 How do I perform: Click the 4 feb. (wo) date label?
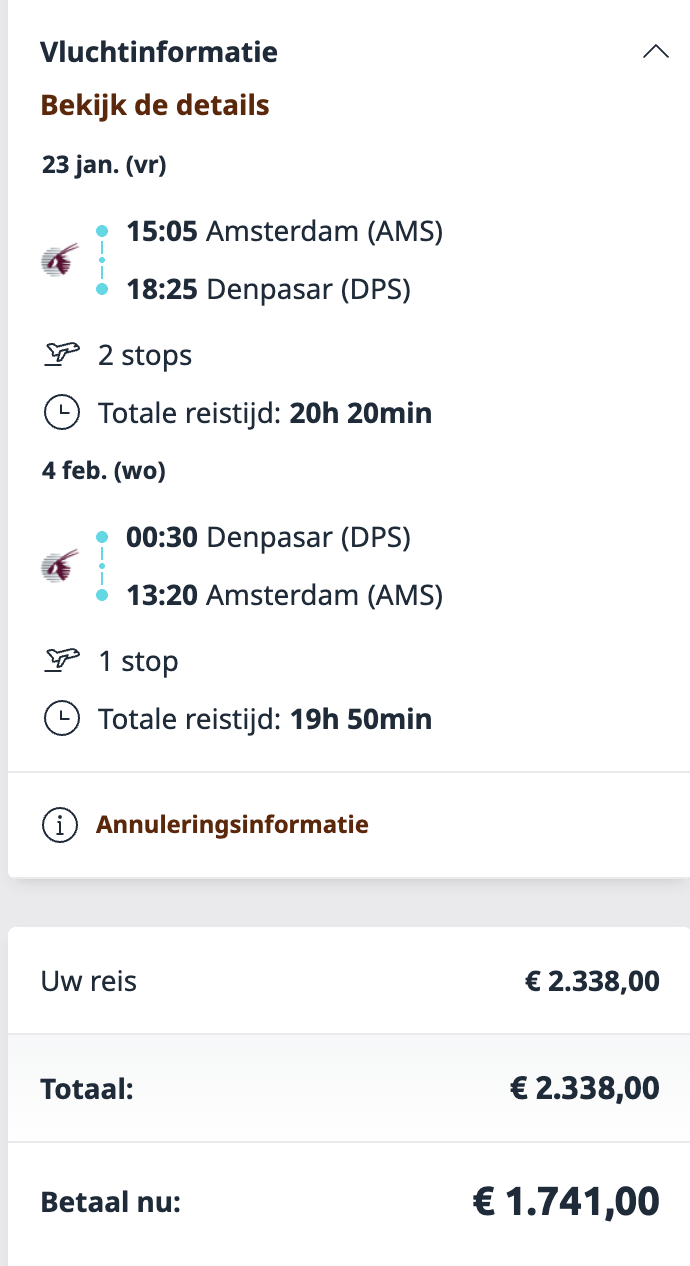coord(104,471)
